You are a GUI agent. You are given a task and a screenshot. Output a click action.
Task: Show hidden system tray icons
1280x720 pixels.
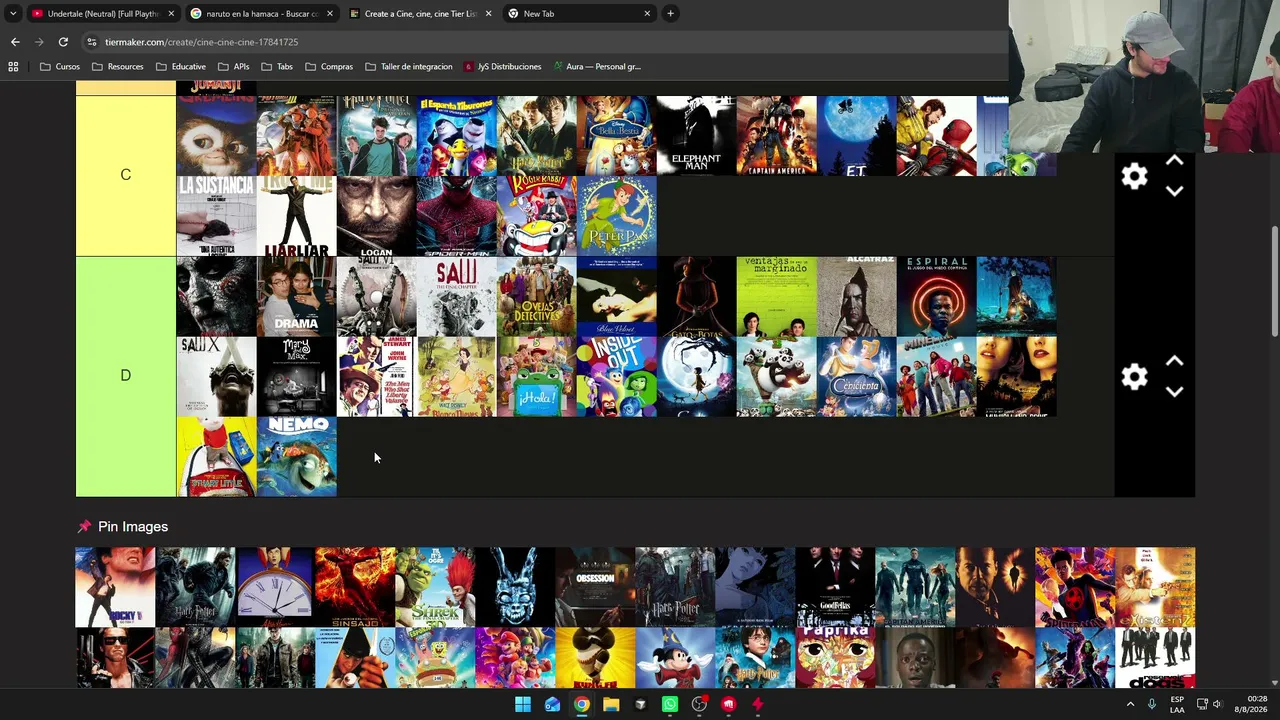(1131, 704)
